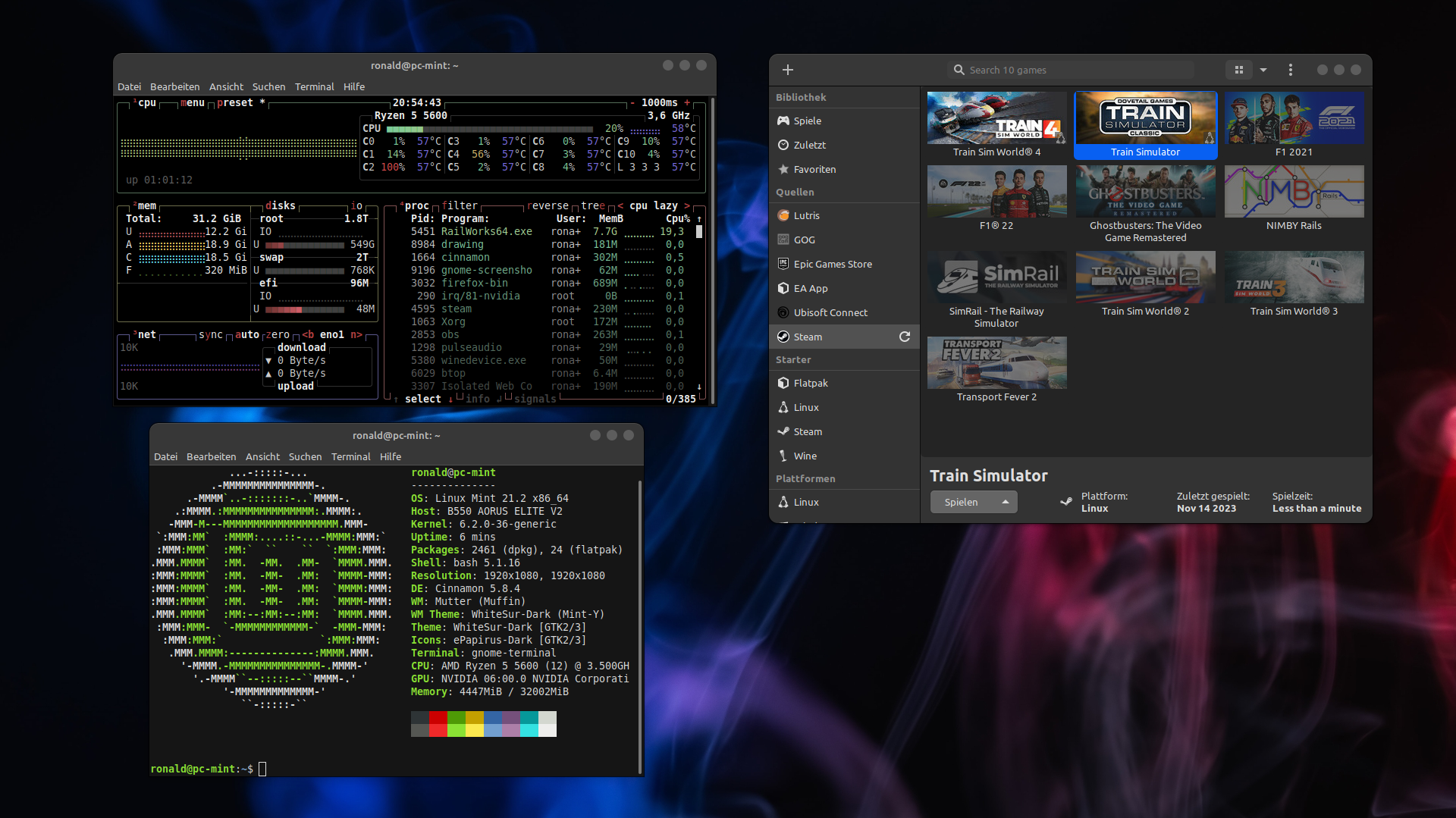This screenshot has width=1456, height=818.
Task: Cycle the btop preset option
Action: 241,102
